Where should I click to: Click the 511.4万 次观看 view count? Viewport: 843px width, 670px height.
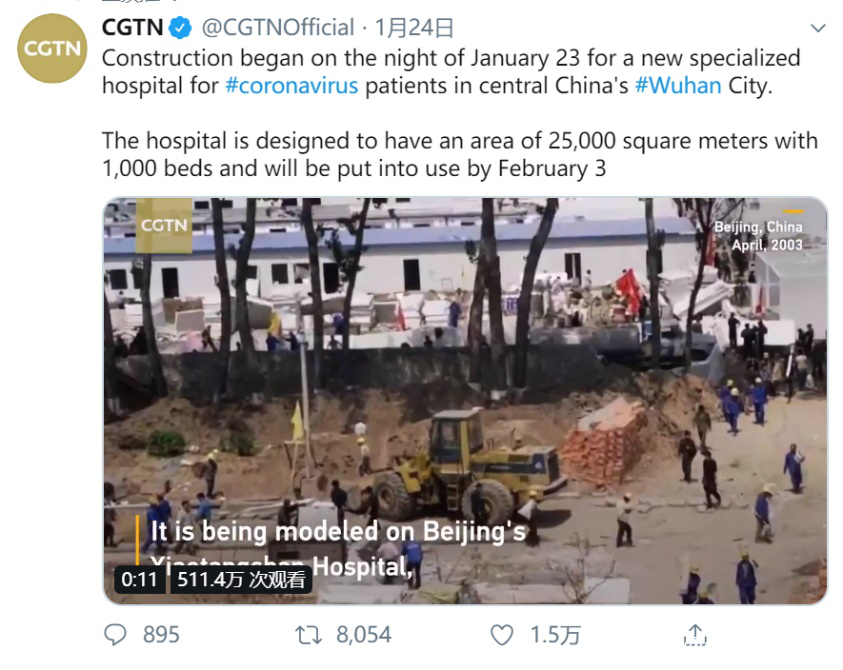[x=241, y=579]
